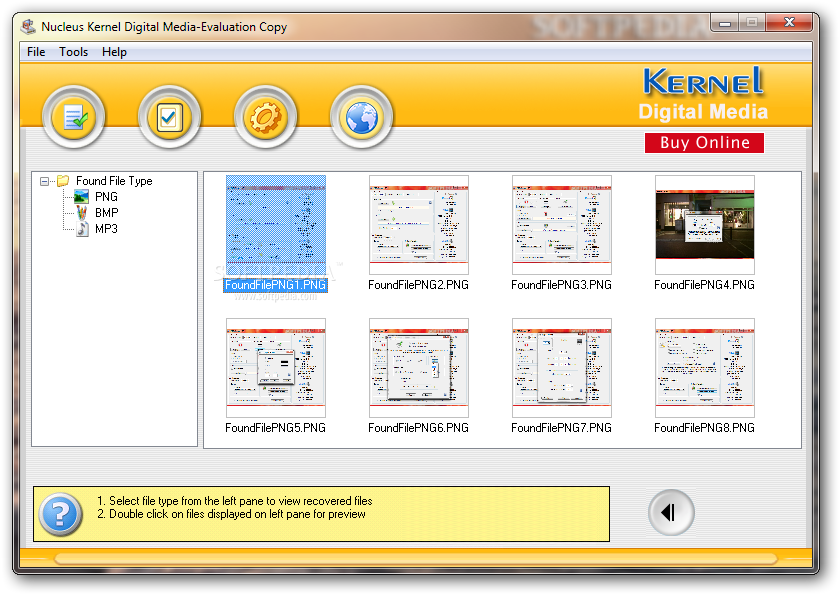Image resolution: width=840 pixels, height=595 pixels.
Task: Select thumbnail of FoundFilePNG2.PNG
Action: (419, 225)
